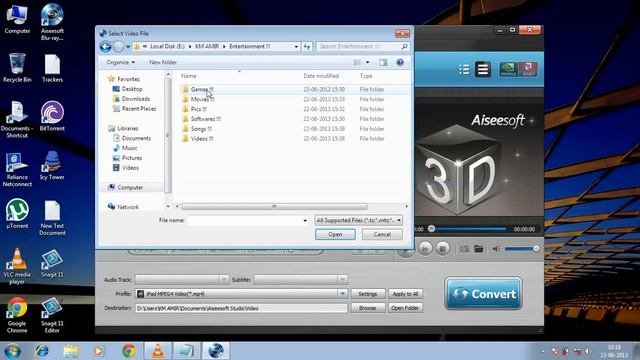The height and width of the screenshot is (360, 640).
Task: Click the Convert button
Action: [x=483, y=294]
